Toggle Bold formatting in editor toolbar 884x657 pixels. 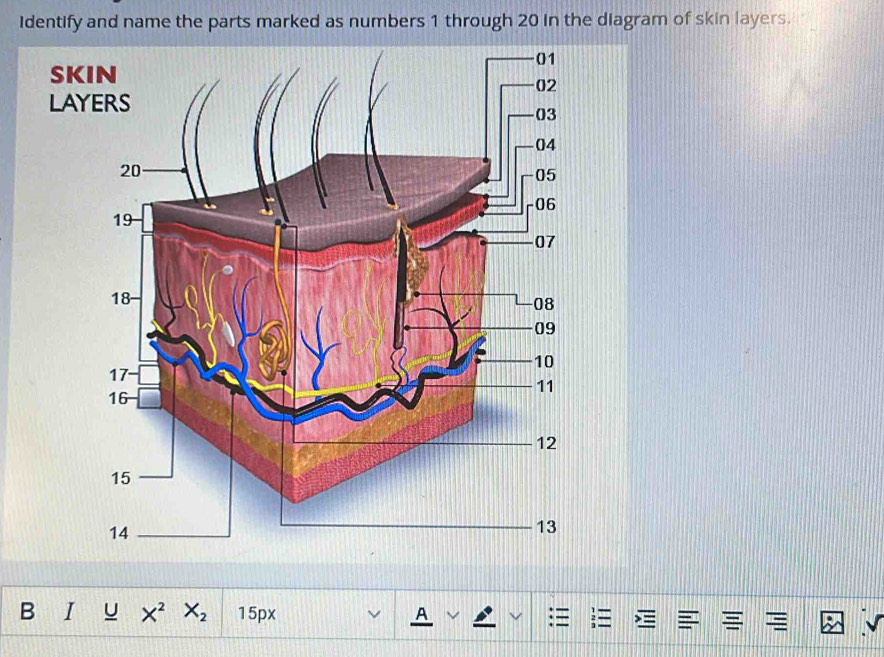[x=26, y=611]
